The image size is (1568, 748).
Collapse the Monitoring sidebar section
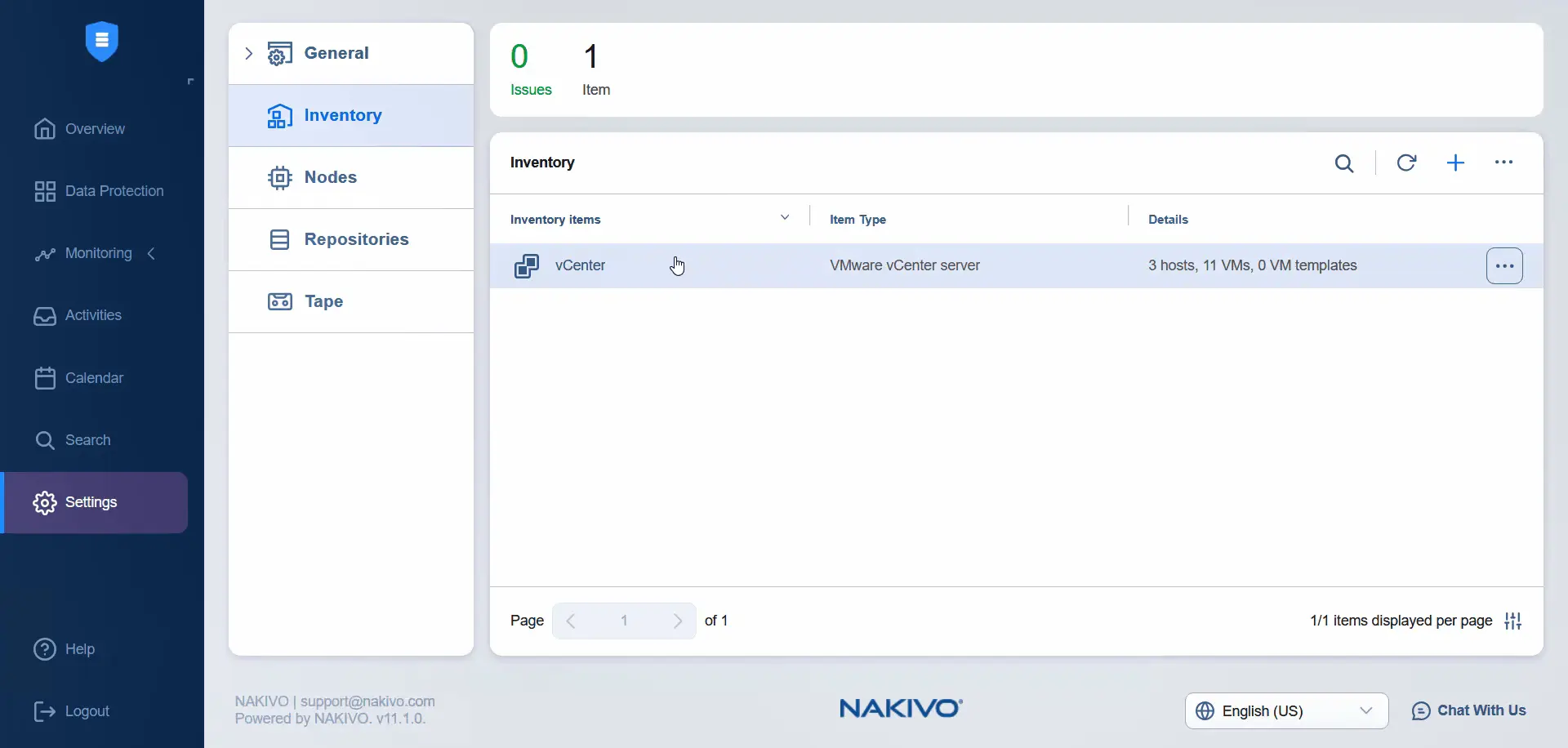151,253
